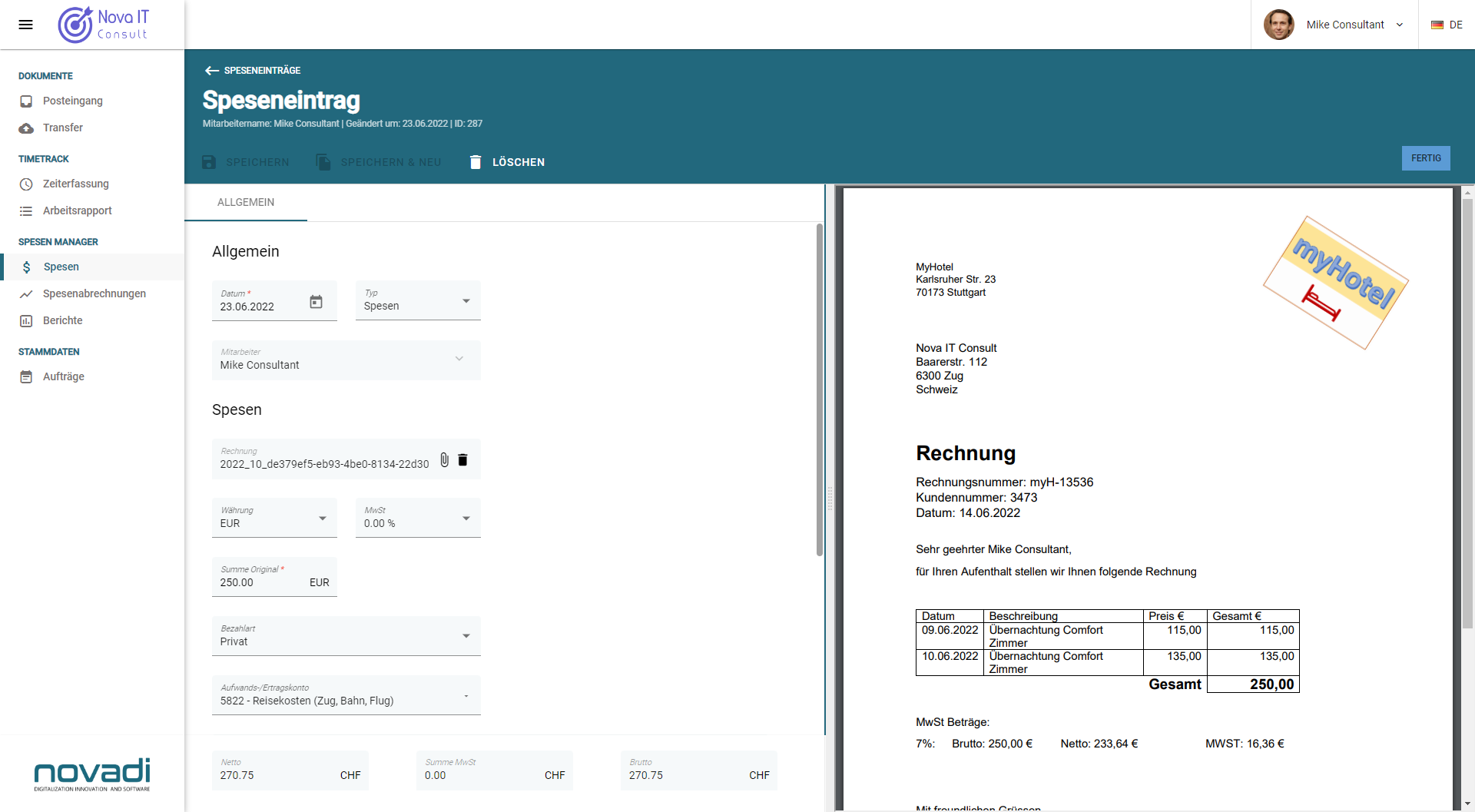The width and height of the screenshot is (1475, 812).
Task: Click the Transfer cloud upload icon
Action: click(x=26, y=128)
